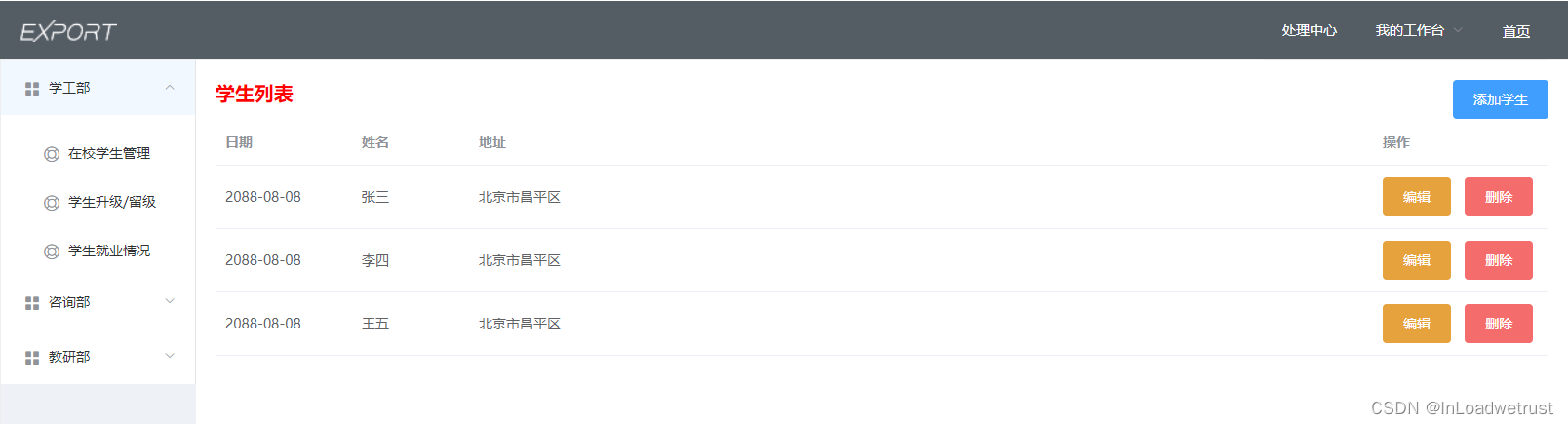Open the 首页 link in the header
The height and width of the screenshot is (424, 1568).
(x=1515, y=32)
